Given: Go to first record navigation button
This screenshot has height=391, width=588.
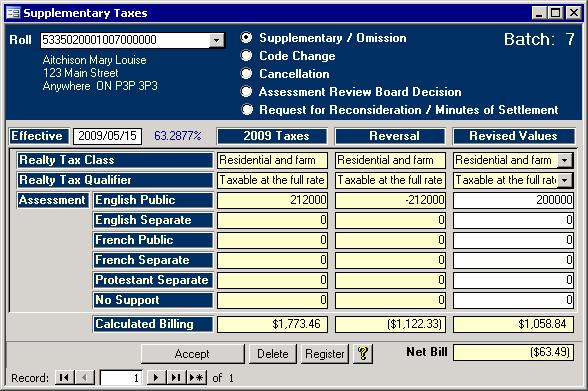Looking at the screenshot, I should tap(64, 378).
